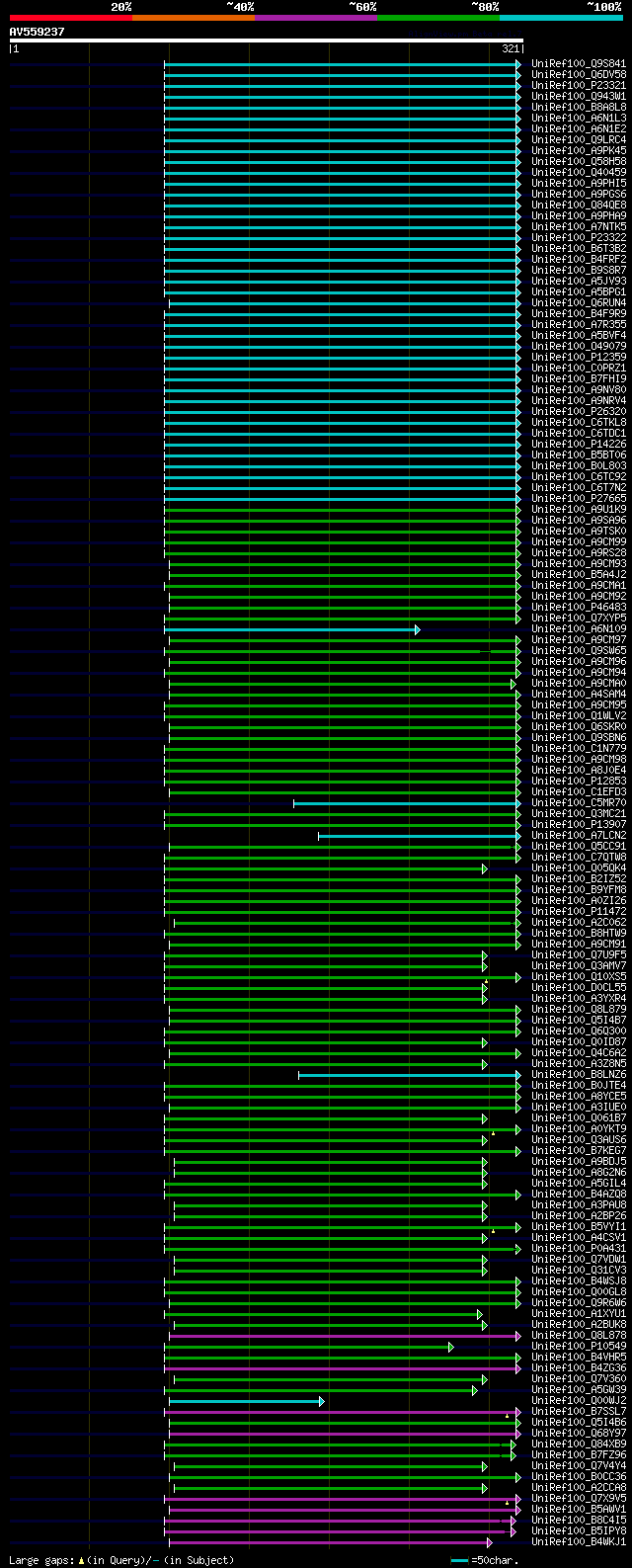Select the UniRef100_O49079 label
This screenshot has height=1568, width=632.
click(579, 347)
